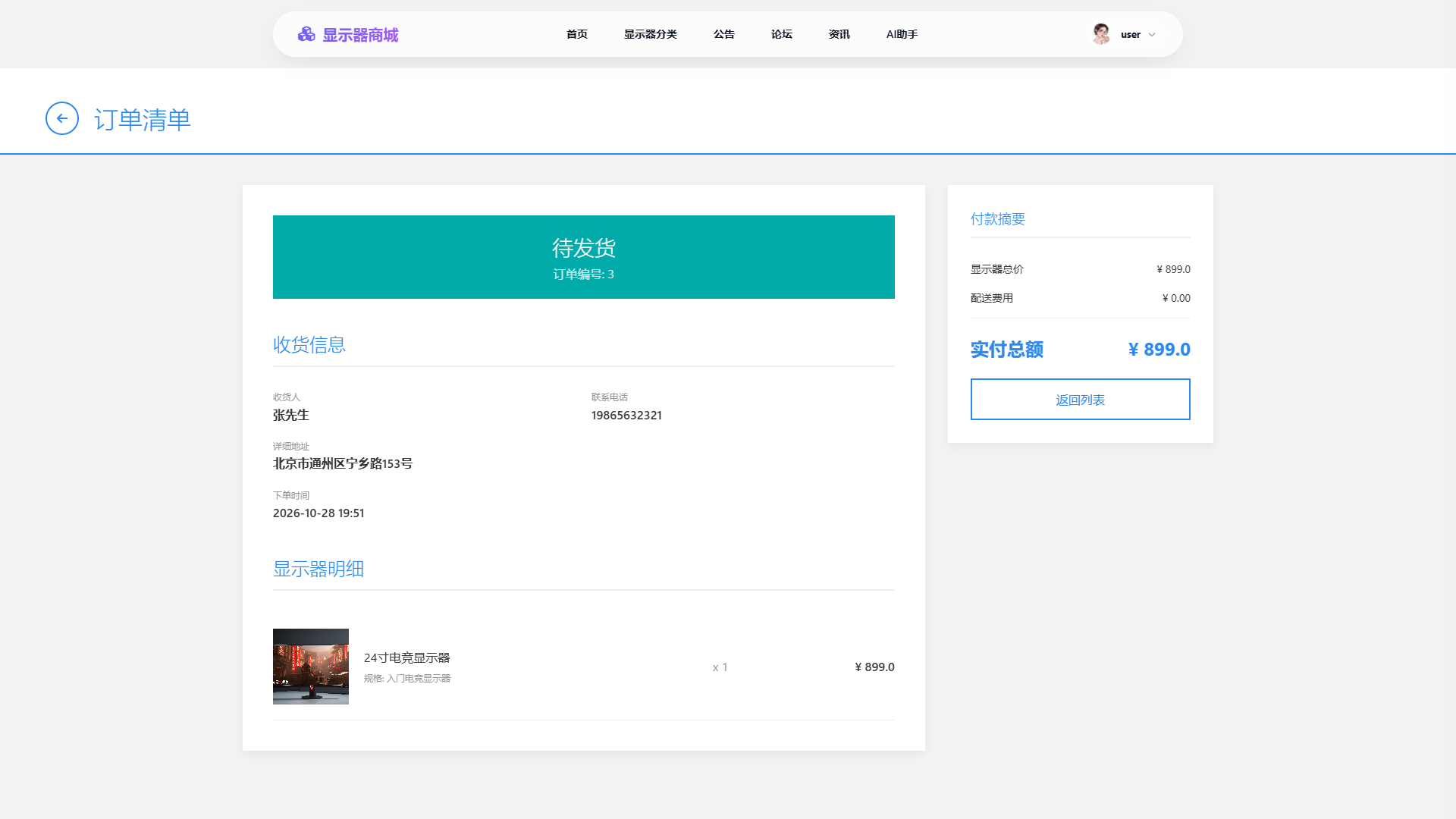
Task: Click the 显示器总价 label
Action: [x=997, y=269]
